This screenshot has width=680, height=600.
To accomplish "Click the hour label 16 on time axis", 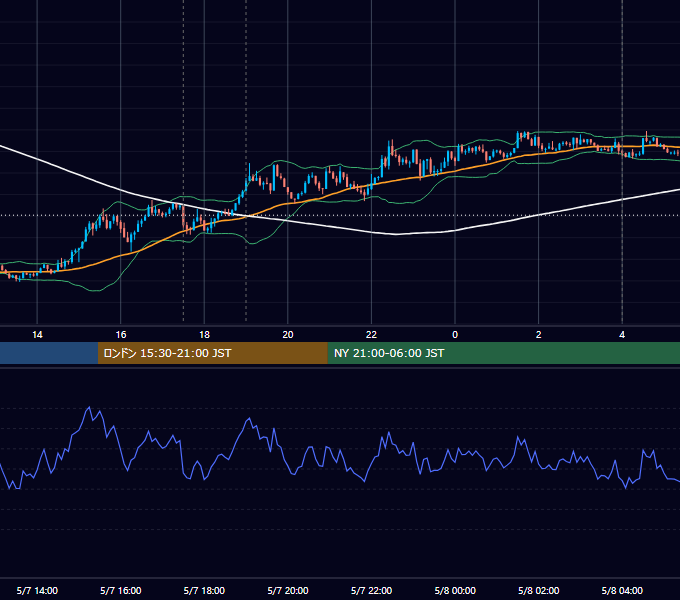I will 121,335.
